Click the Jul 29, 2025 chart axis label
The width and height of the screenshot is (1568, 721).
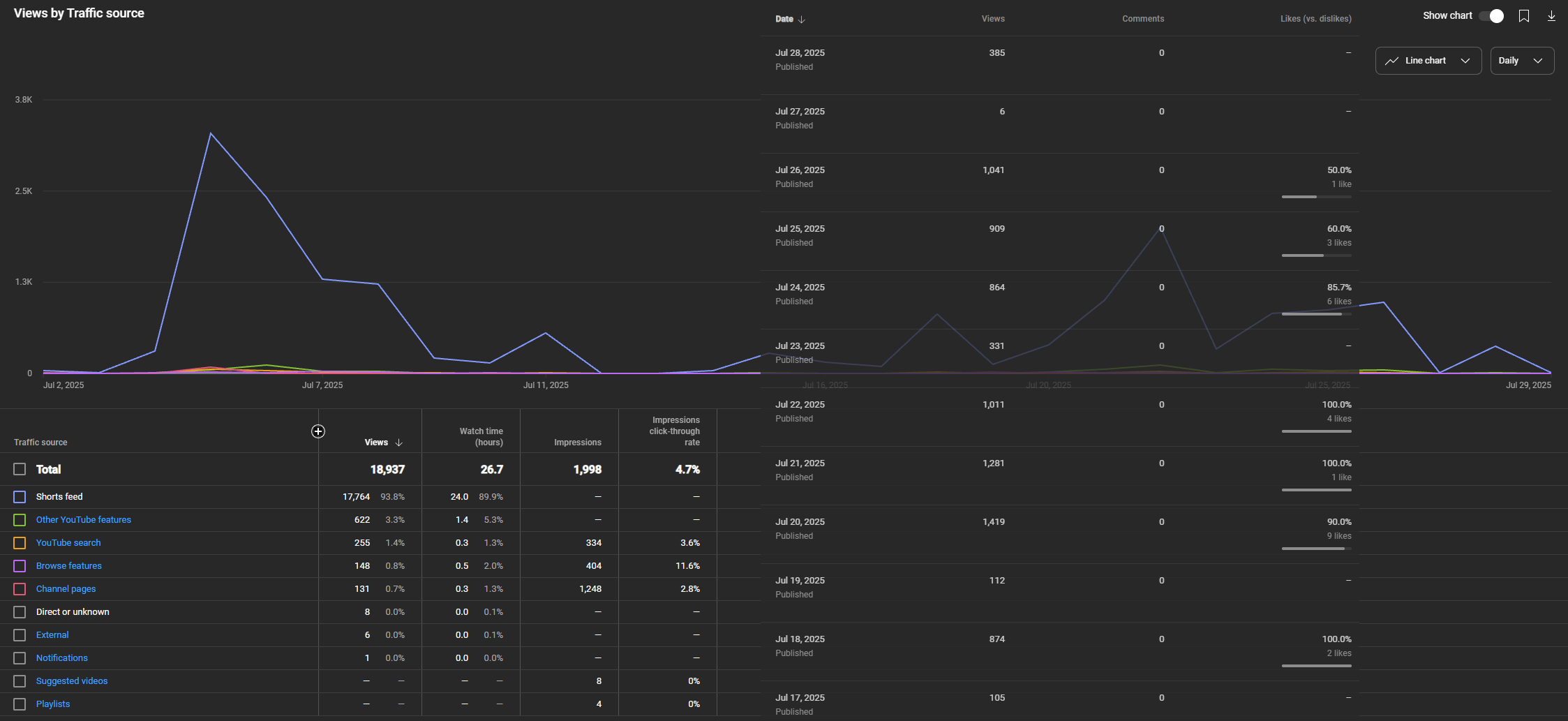click(x=1528, y=385)
